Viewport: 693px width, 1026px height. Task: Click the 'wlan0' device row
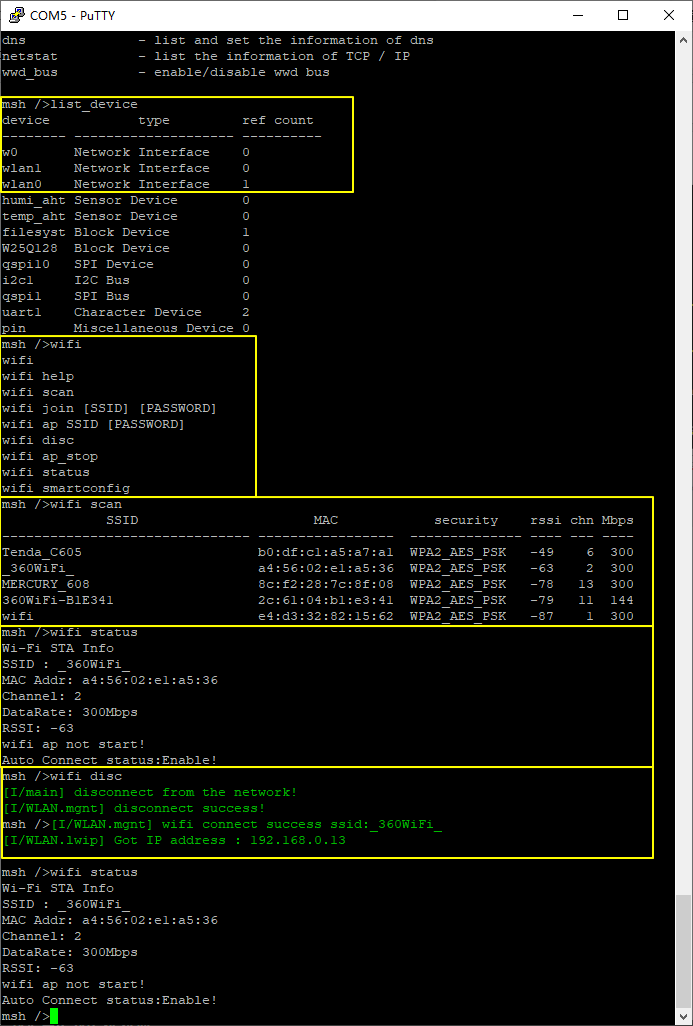(126, 185)
